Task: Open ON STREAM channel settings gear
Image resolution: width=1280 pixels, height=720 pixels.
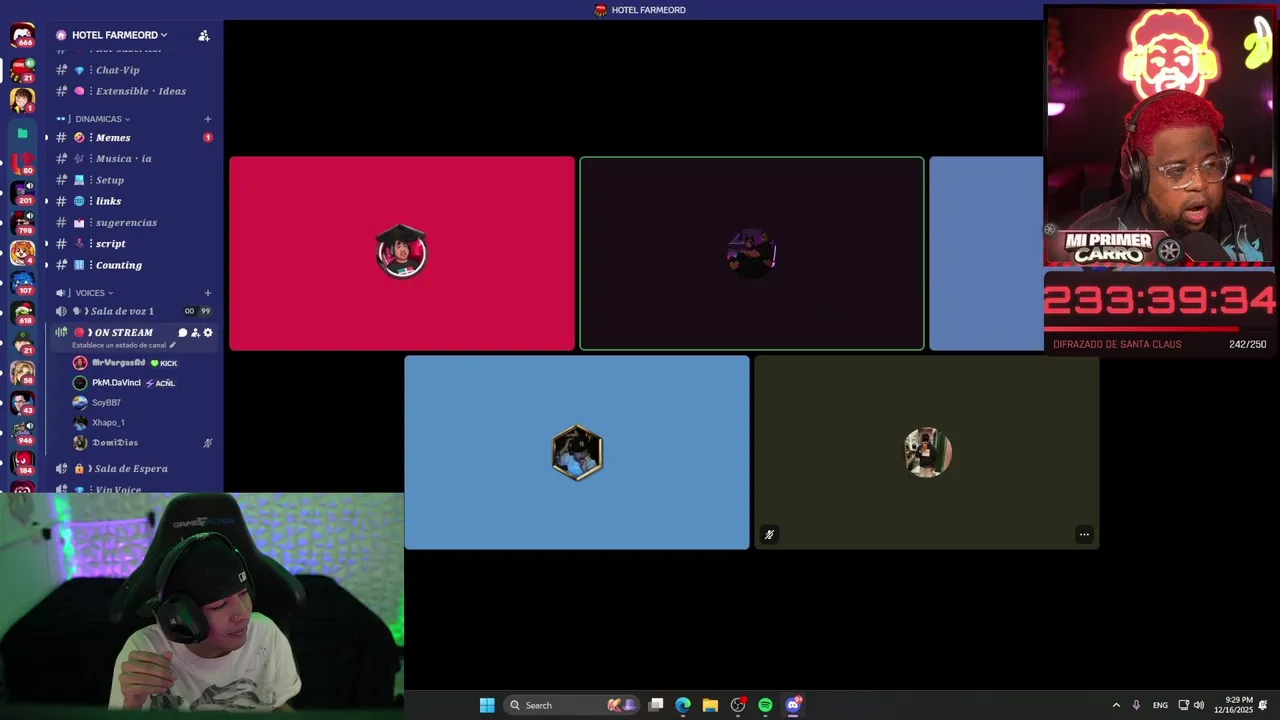Action: 208,332
